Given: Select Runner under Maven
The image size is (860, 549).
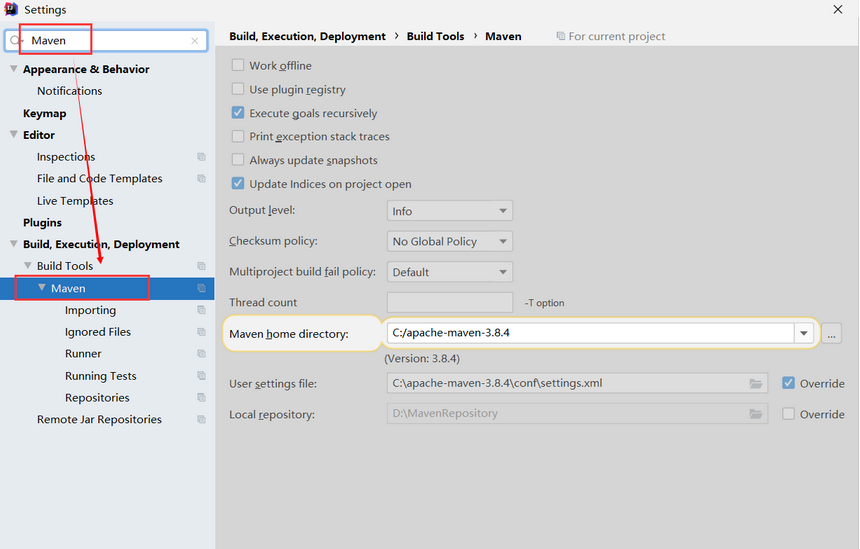Looking at the screenshot, I should [83, 354].
